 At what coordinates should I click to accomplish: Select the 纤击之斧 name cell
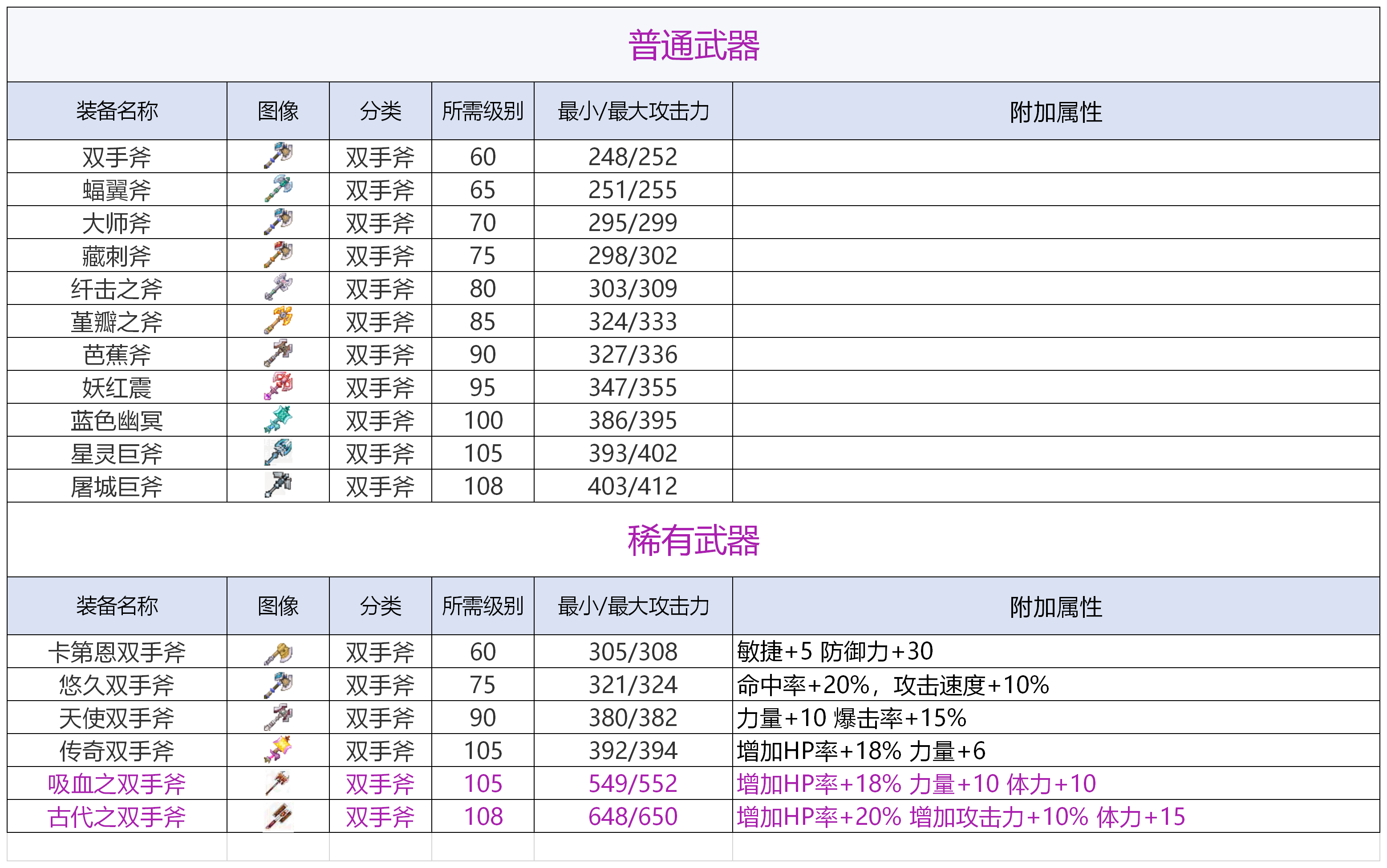(117, 288)
